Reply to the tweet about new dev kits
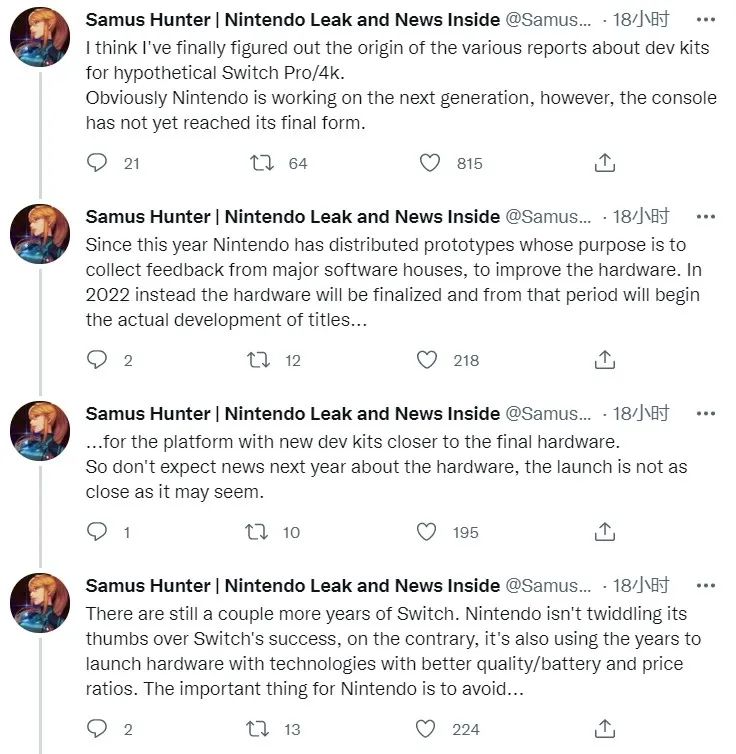Image resolution: width=736 pixels, height=754 pixels. [97, 532]
